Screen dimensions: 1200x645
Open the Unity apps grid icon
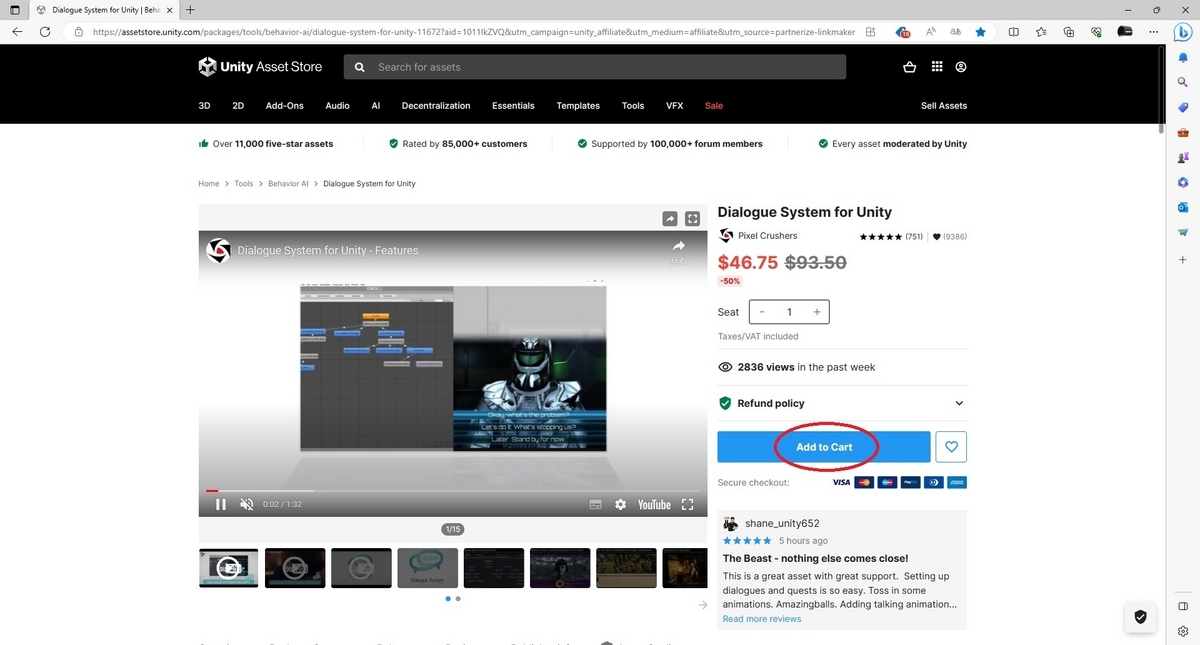937,67
